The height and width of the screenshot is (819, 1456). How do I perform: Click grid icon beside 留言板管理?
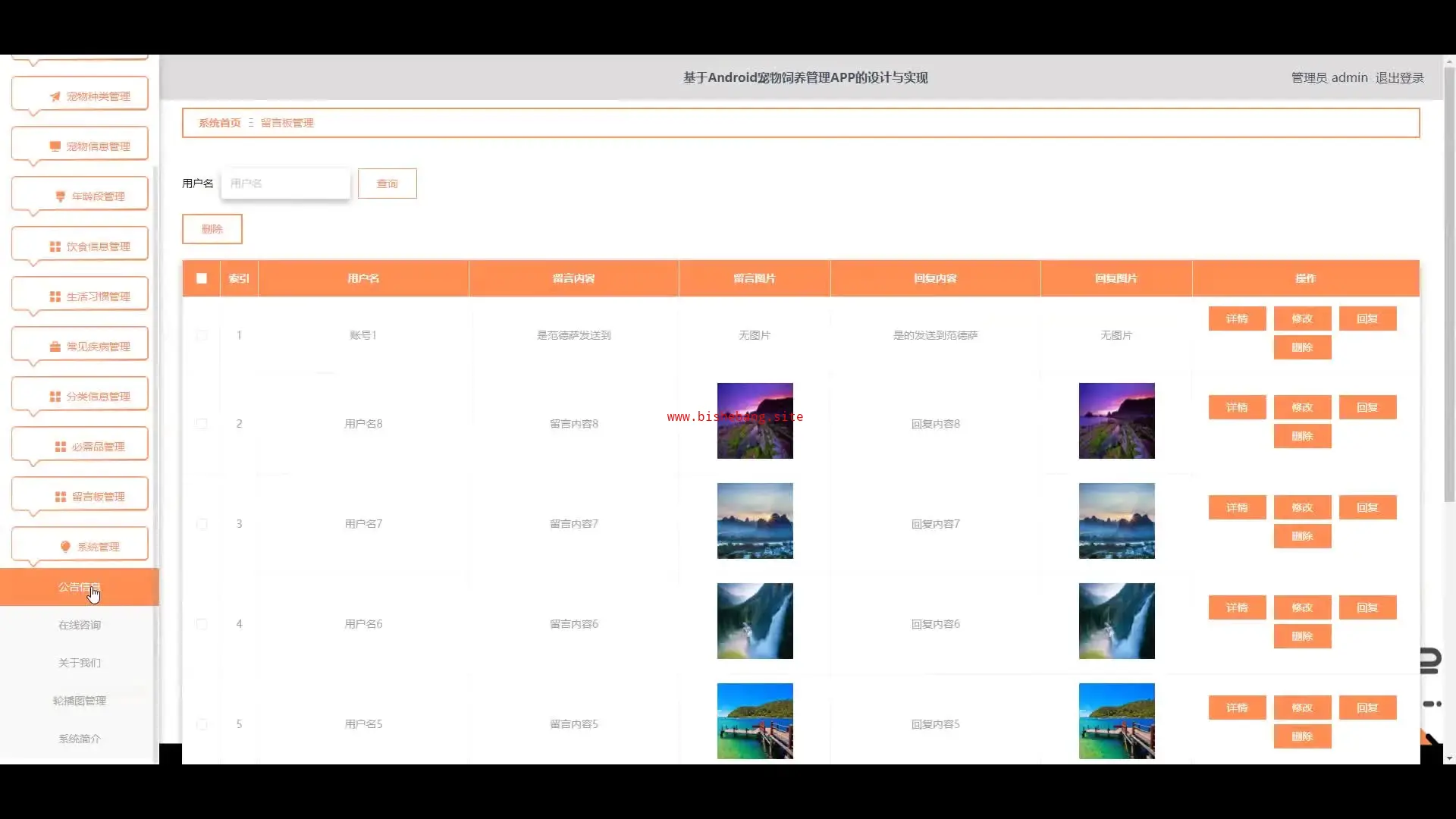click(61, 497)
